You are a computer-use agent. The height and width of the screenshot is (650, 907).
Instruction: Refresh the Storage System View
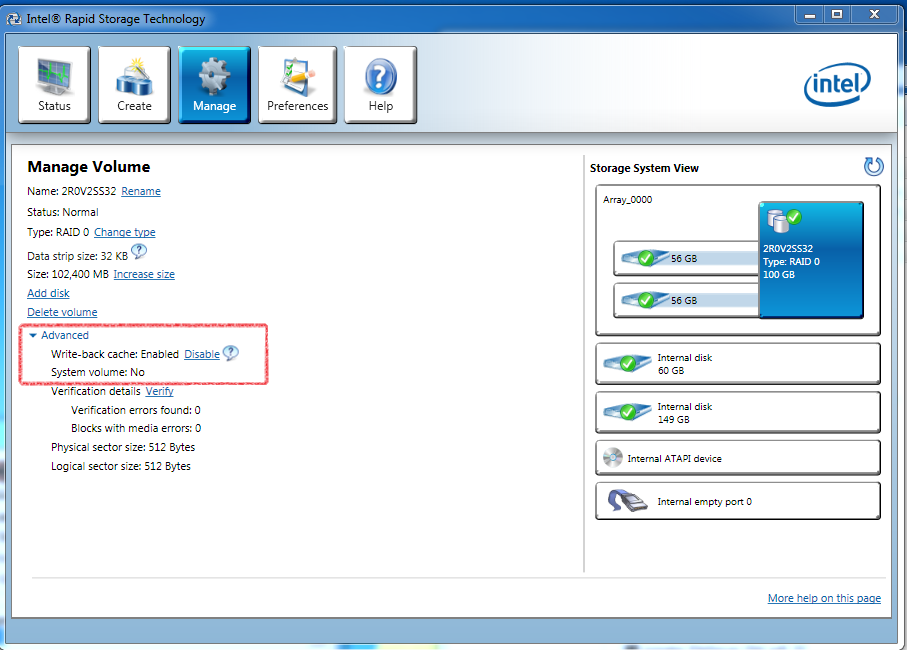[873, 167]
